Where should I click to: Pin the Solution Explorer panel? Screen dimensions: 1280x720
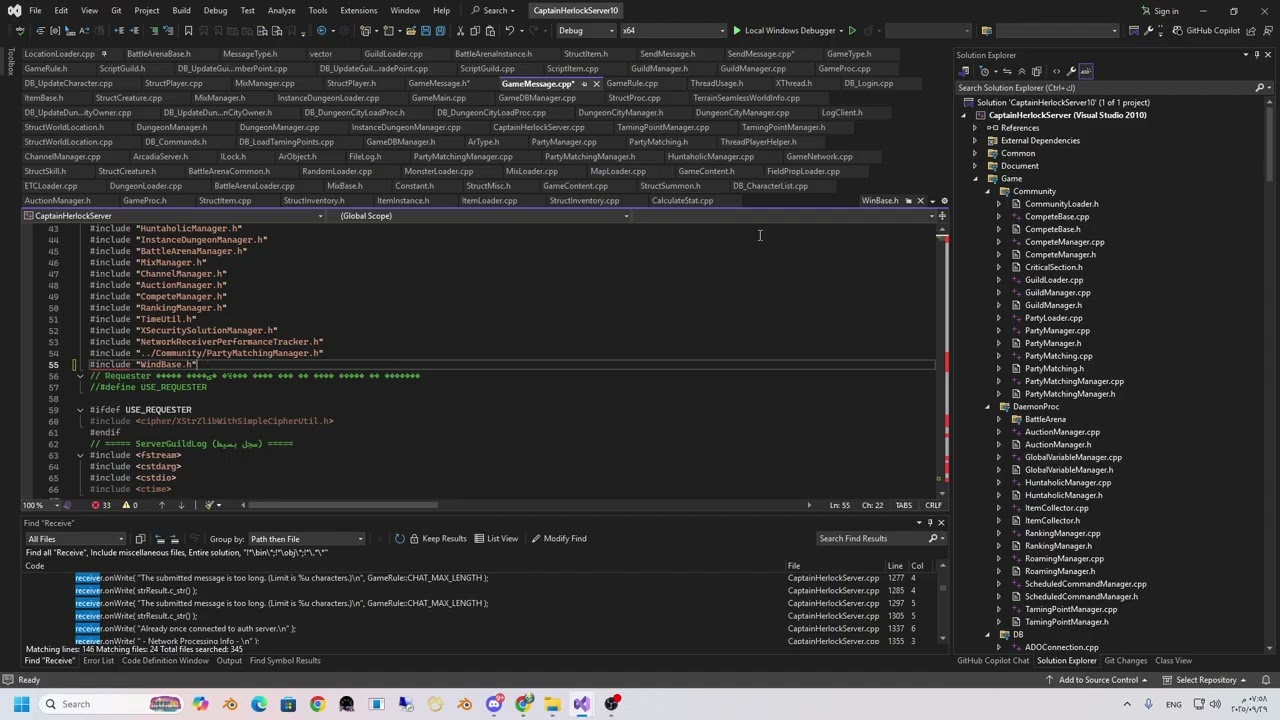1257,55
